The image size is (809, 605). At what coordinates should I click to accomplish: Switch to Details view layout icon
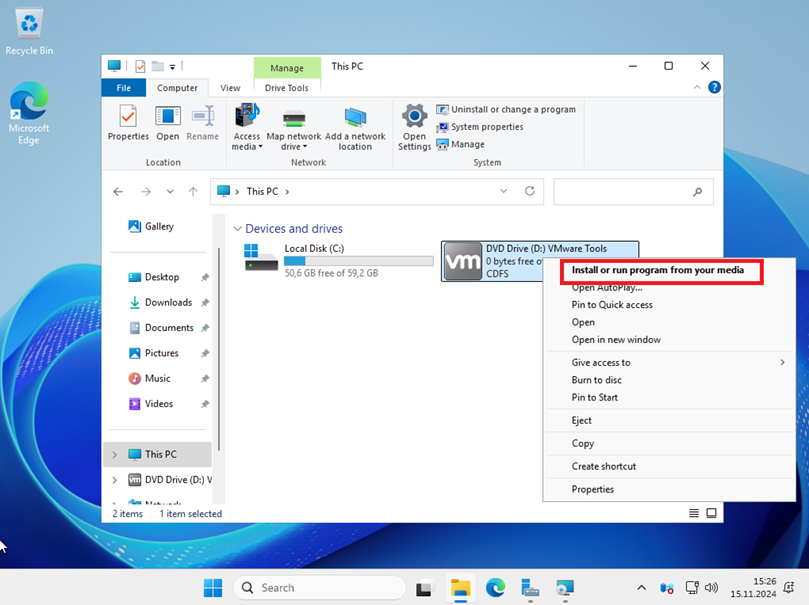[x=694, y=513]
